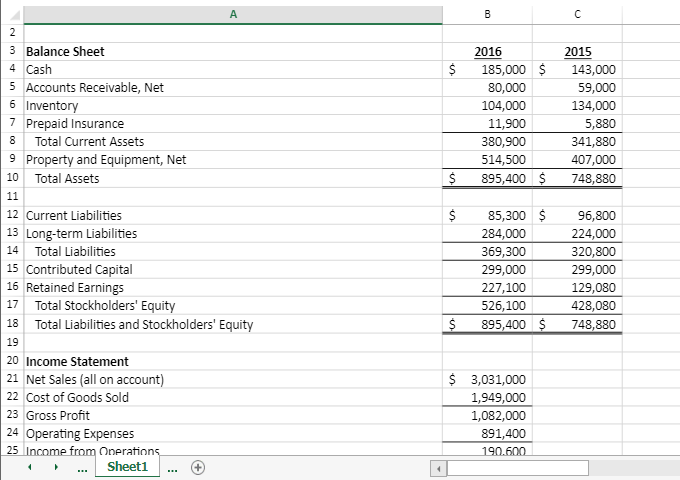Select "Total Liabilities" label in row 14
Viewport: 680px width, 480px height.
233,251
